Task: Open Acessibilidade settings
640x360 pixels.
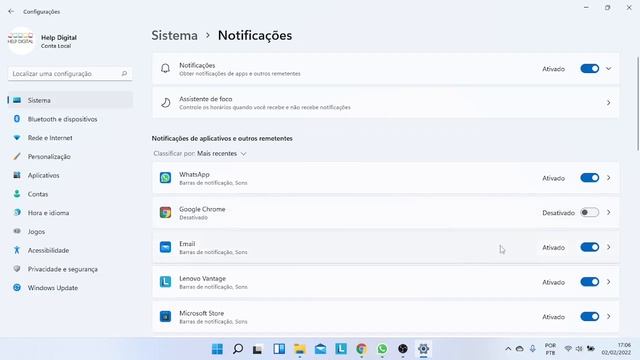Action: [70, 250]
